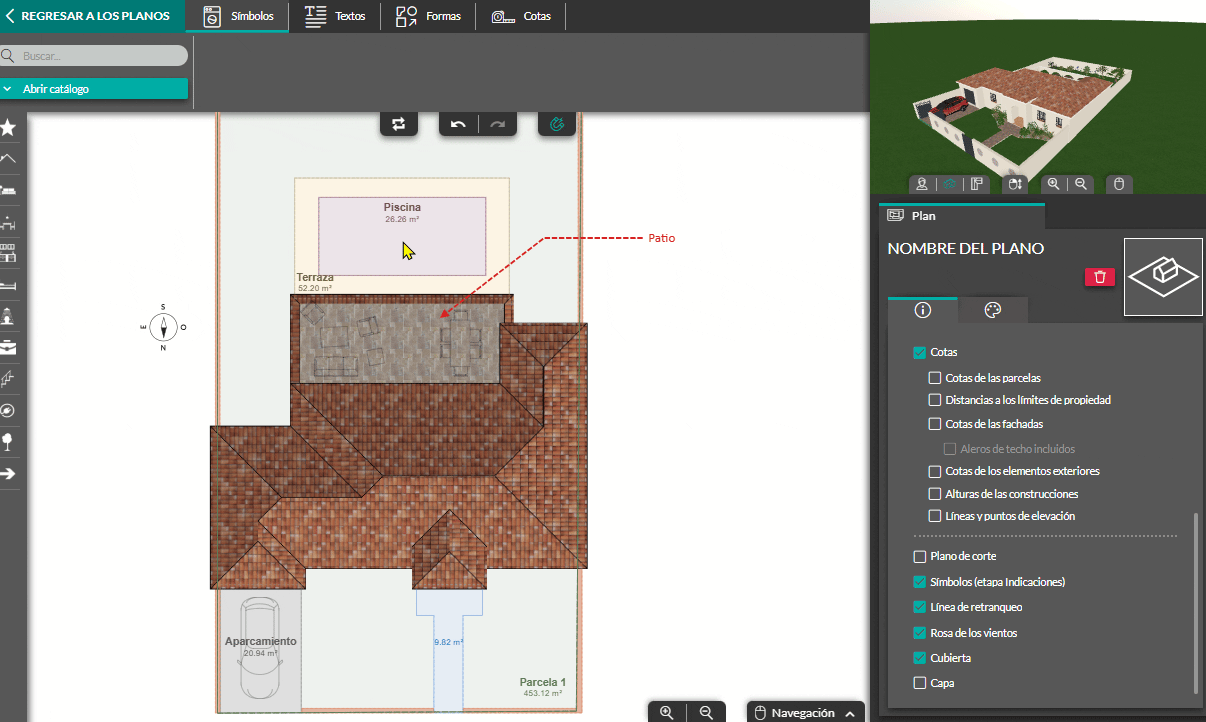The image size is (1206, 722).
Task: Zoom out on the 3D preview
Action: tap(1081, 184)
